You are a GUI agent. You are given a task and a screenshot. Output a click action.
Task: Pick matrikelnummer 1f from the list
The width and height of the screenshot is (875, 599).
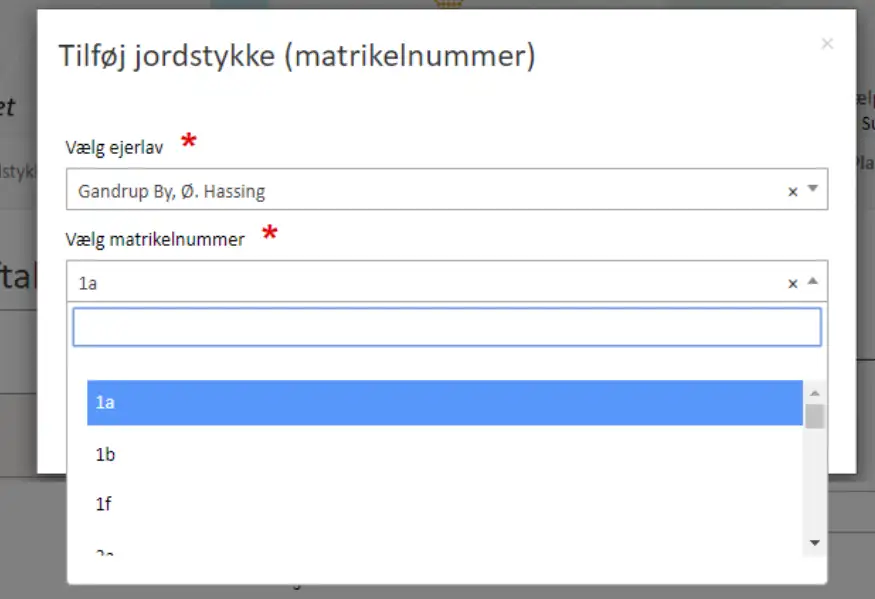[444, 504]
